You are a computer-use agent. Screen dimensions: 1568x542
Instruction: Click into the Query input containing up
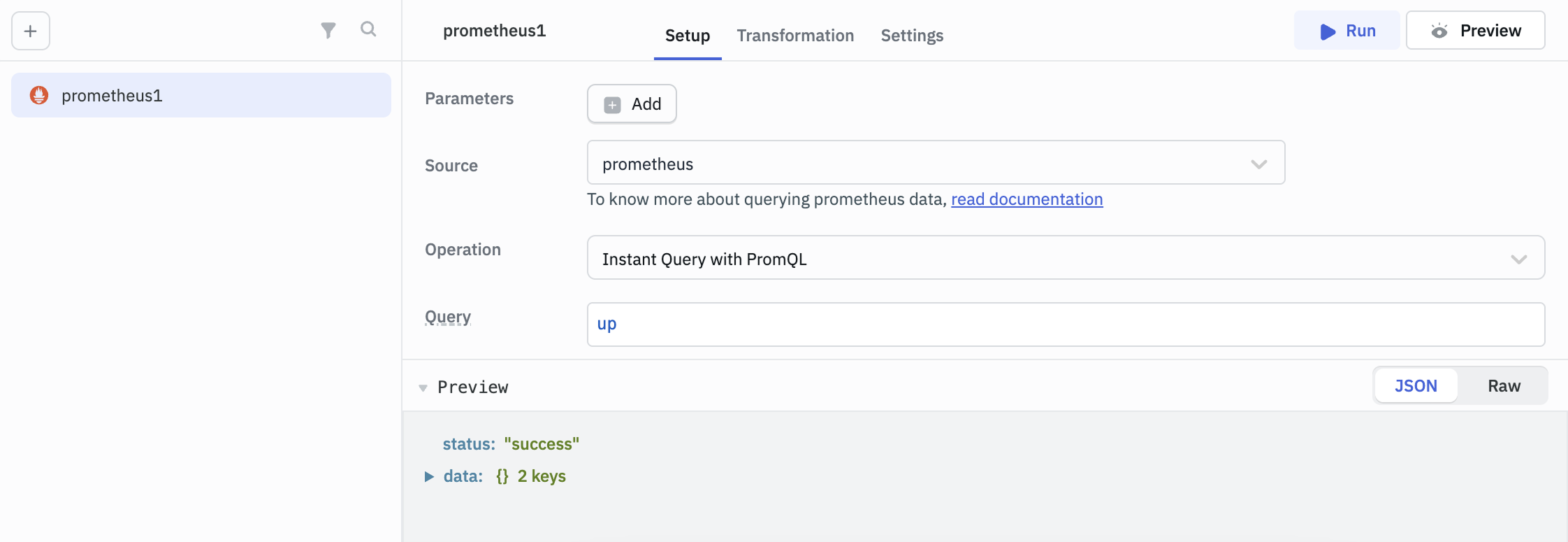1066,325
